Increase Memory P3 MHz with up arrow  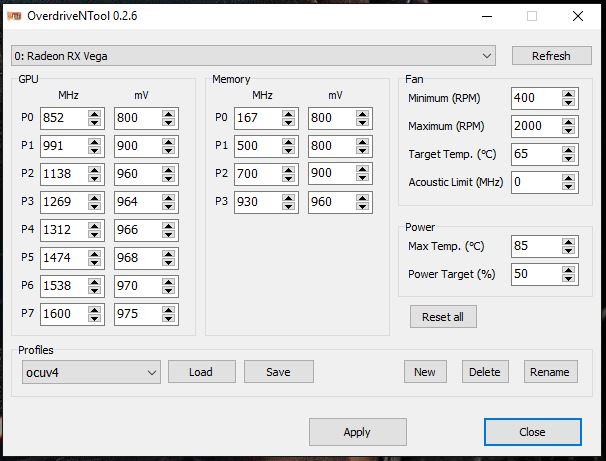288,198
